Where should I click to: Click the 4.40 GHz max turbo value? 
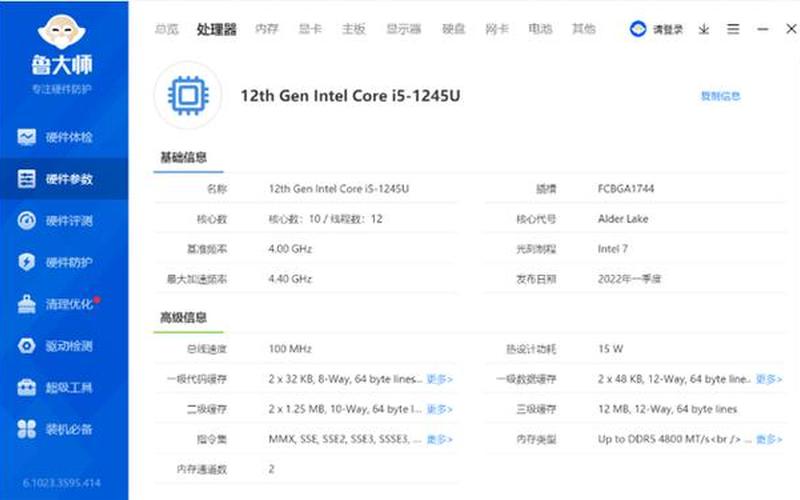pyautogui.click(x=290, y=279)
